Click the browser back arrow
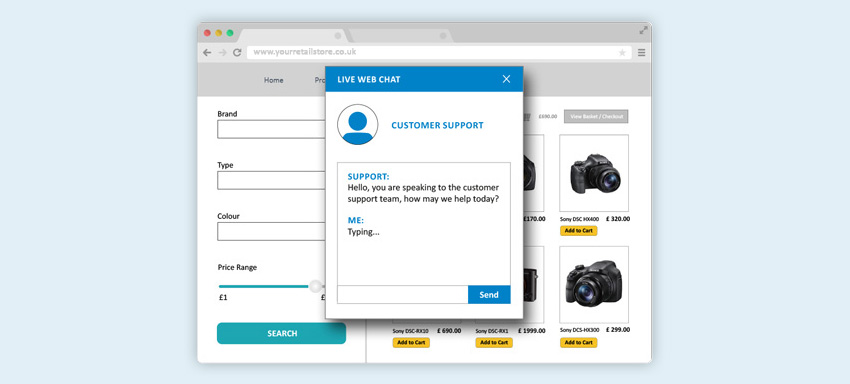The image size is (850, 384). pyautogui.click(x=207, y=53)
